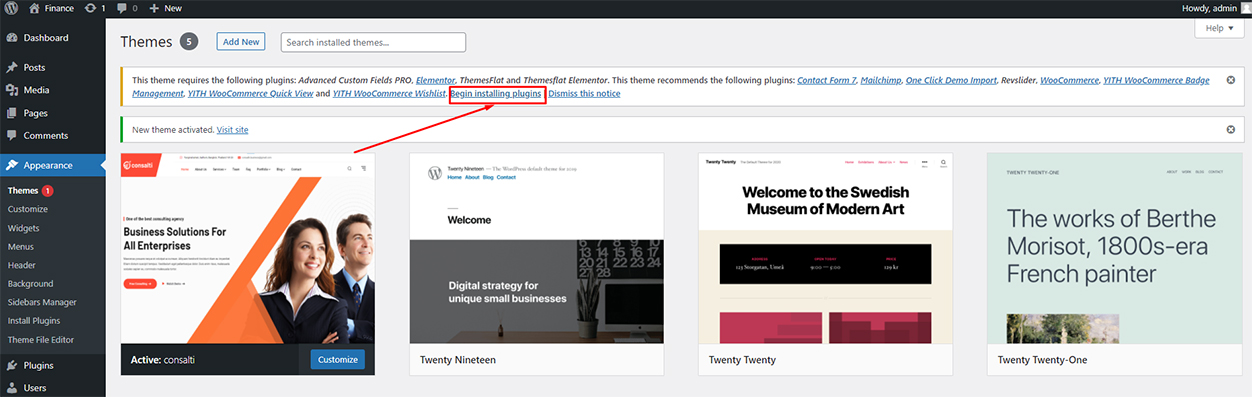This screenshot has width=1252, height=397.
Task: Open Menus submenu item
Action: tap(21, 247)
